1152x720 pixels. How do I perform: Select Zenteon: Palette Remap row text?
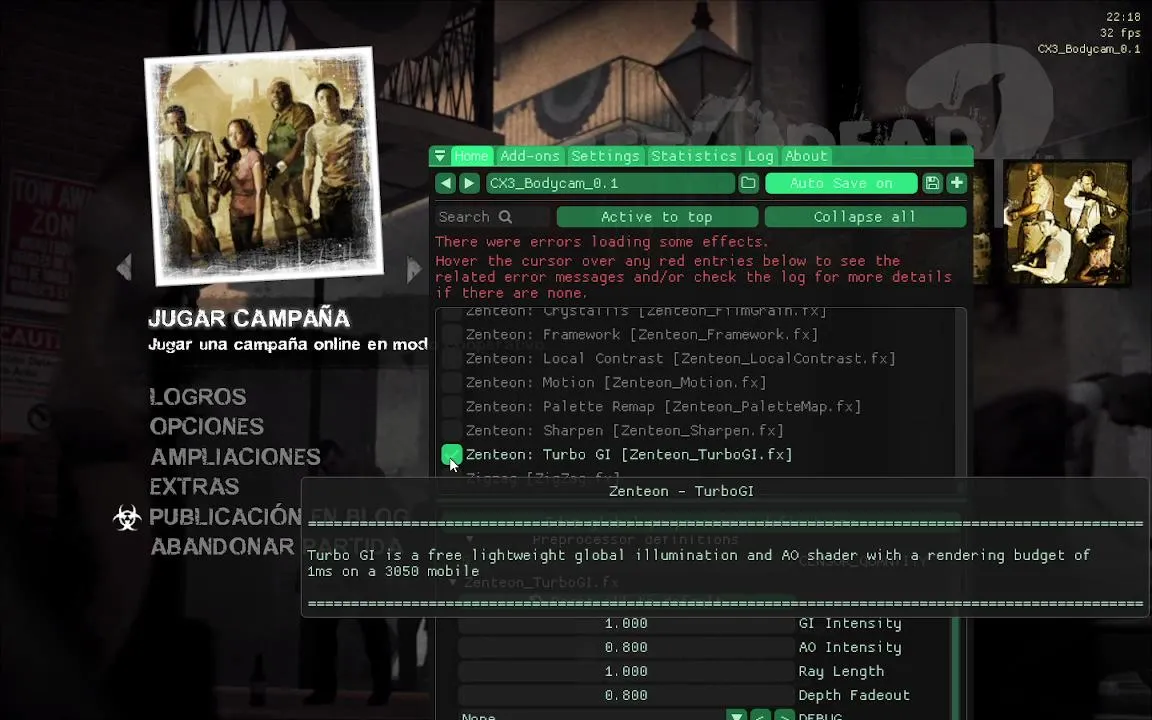tap(663, 406)
